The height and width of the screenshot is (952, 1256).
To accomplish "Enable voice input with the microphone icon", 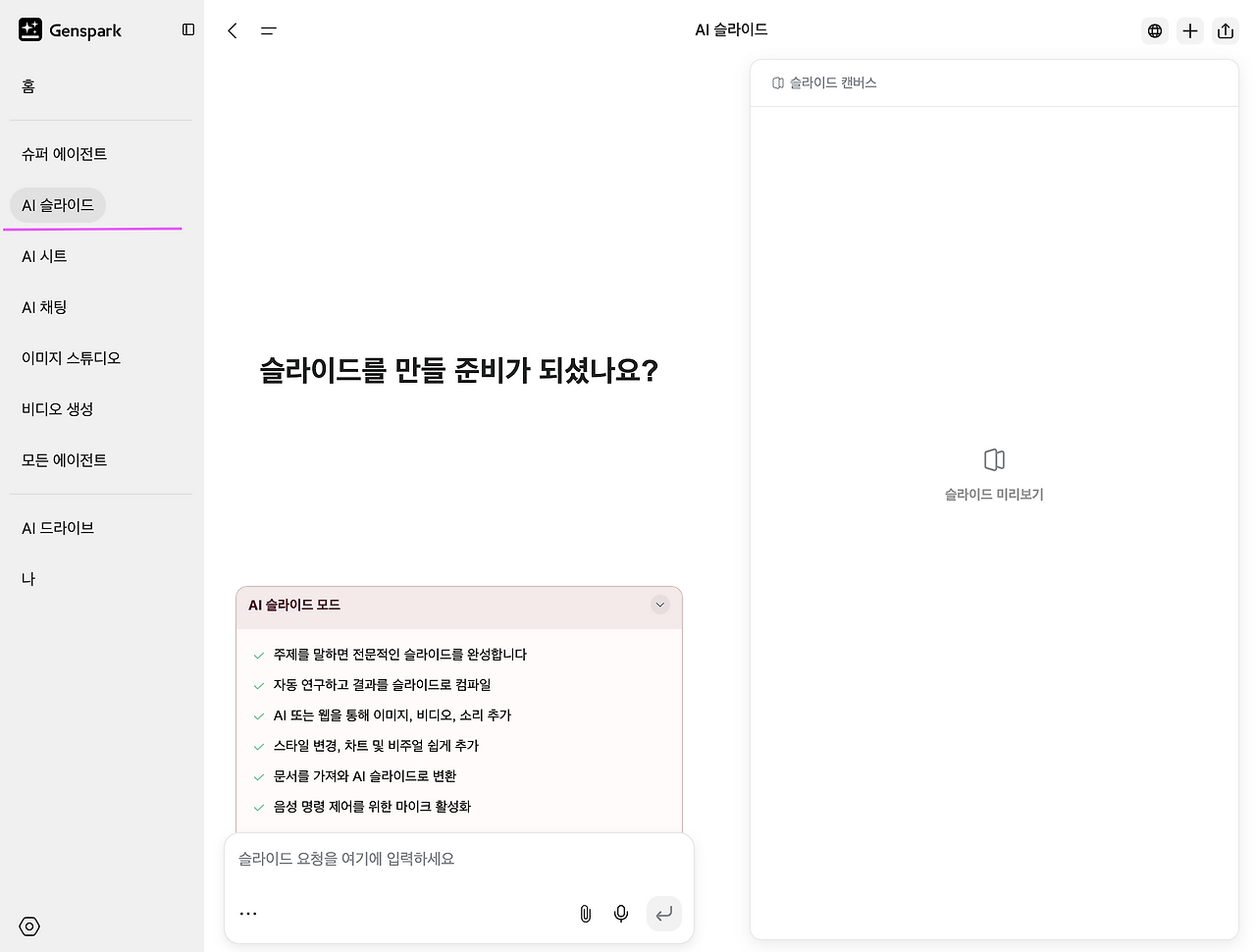I will (620, 914).
